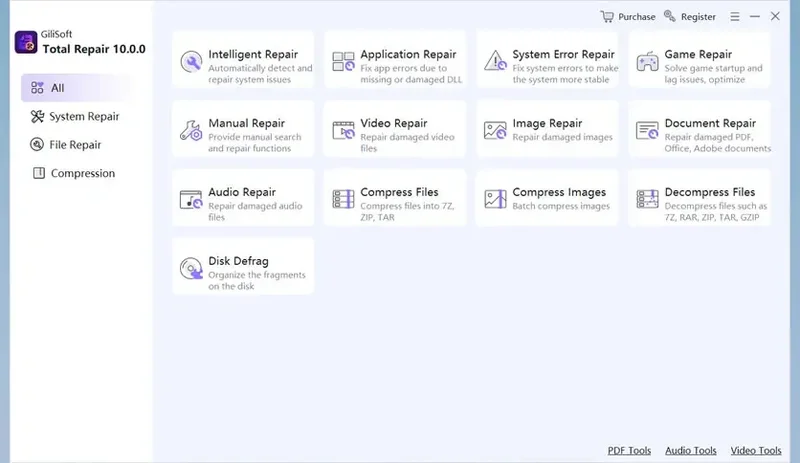Click the Decompress Files icon

(x=647, y=199)
